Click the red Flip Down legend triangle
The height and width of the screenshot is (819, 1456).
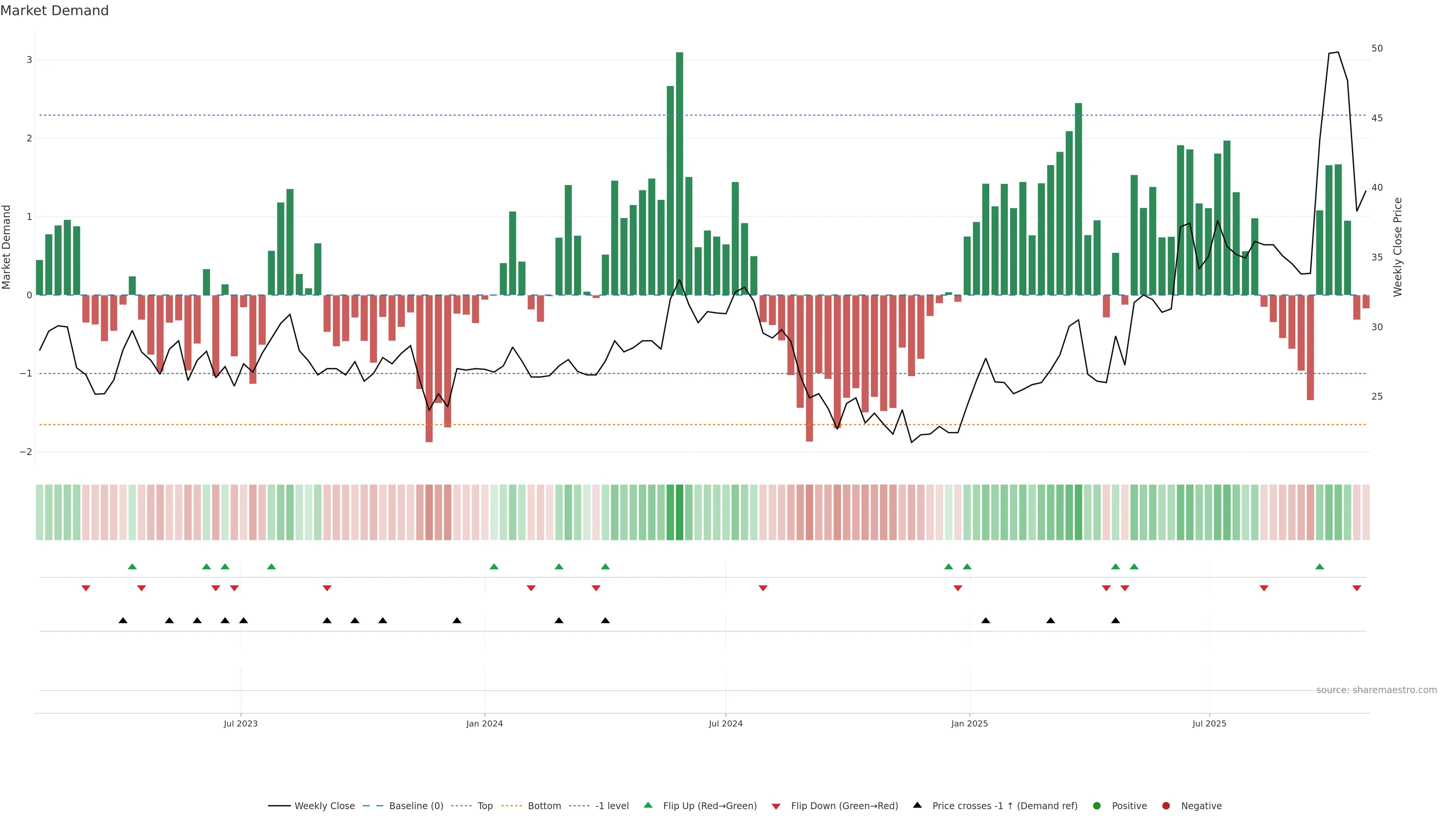(776, 806)
